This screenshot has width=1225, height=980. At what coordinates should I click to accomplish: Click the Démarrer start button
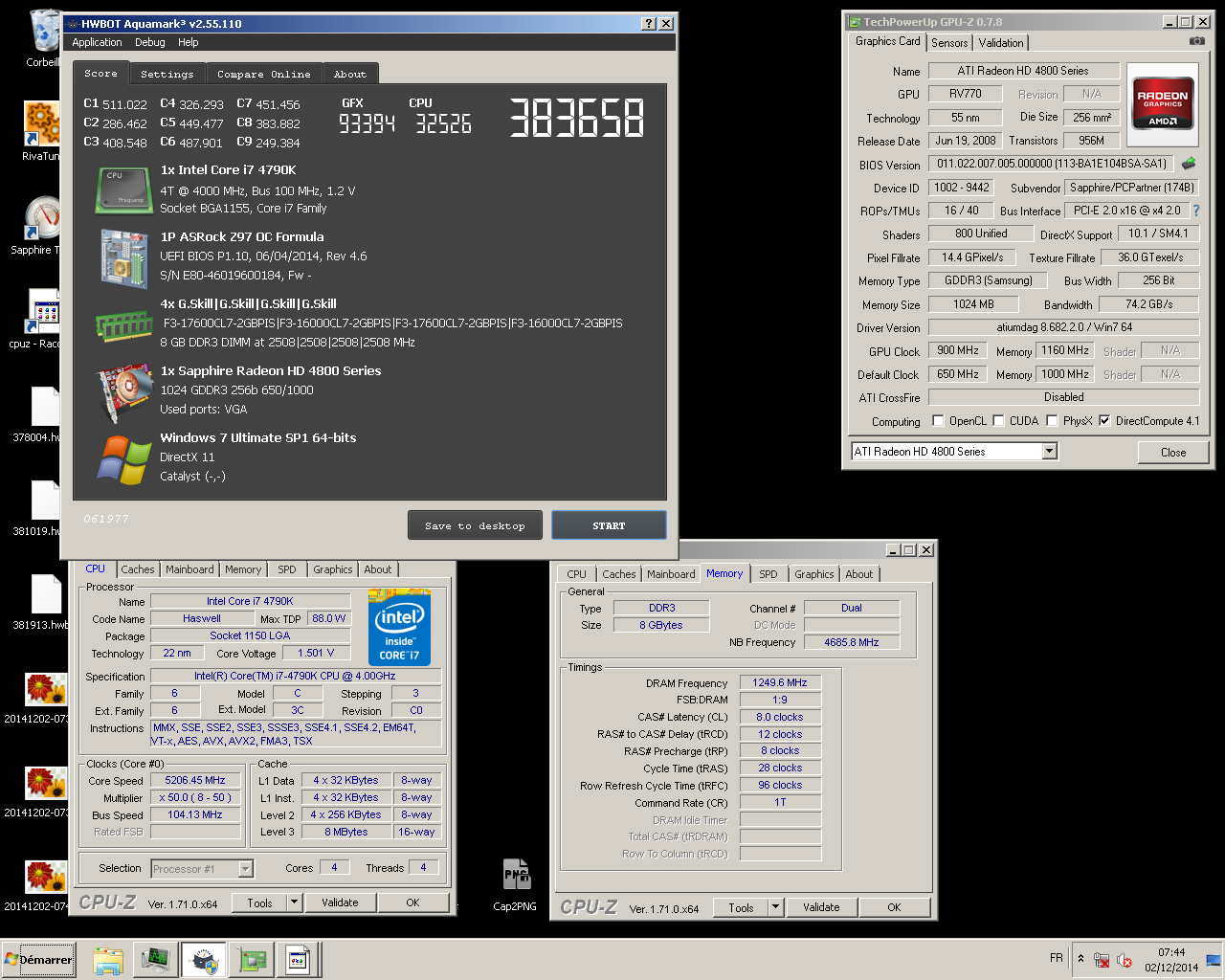point(38,959)
